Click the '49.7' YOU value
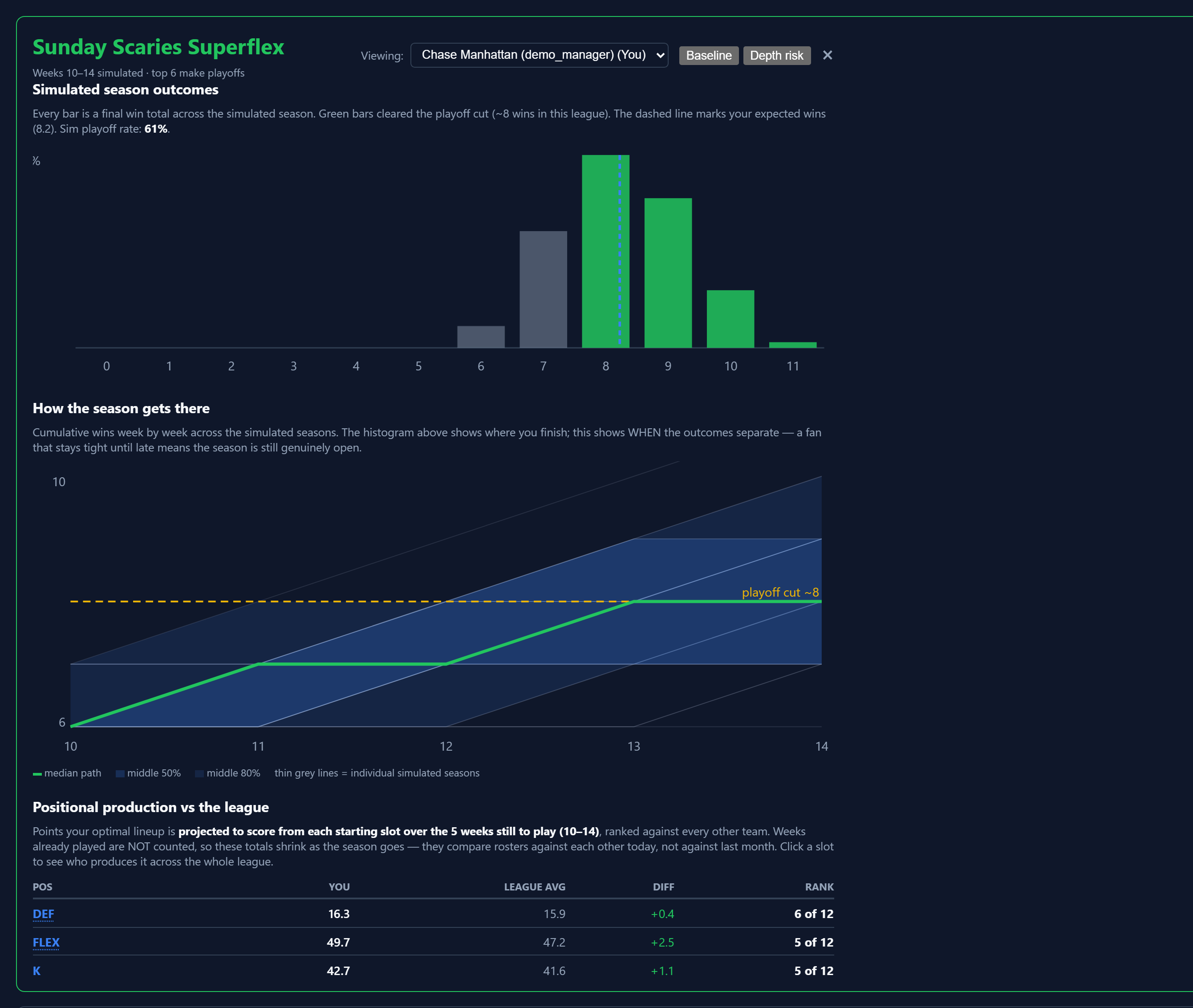 [x=338, y=942]
